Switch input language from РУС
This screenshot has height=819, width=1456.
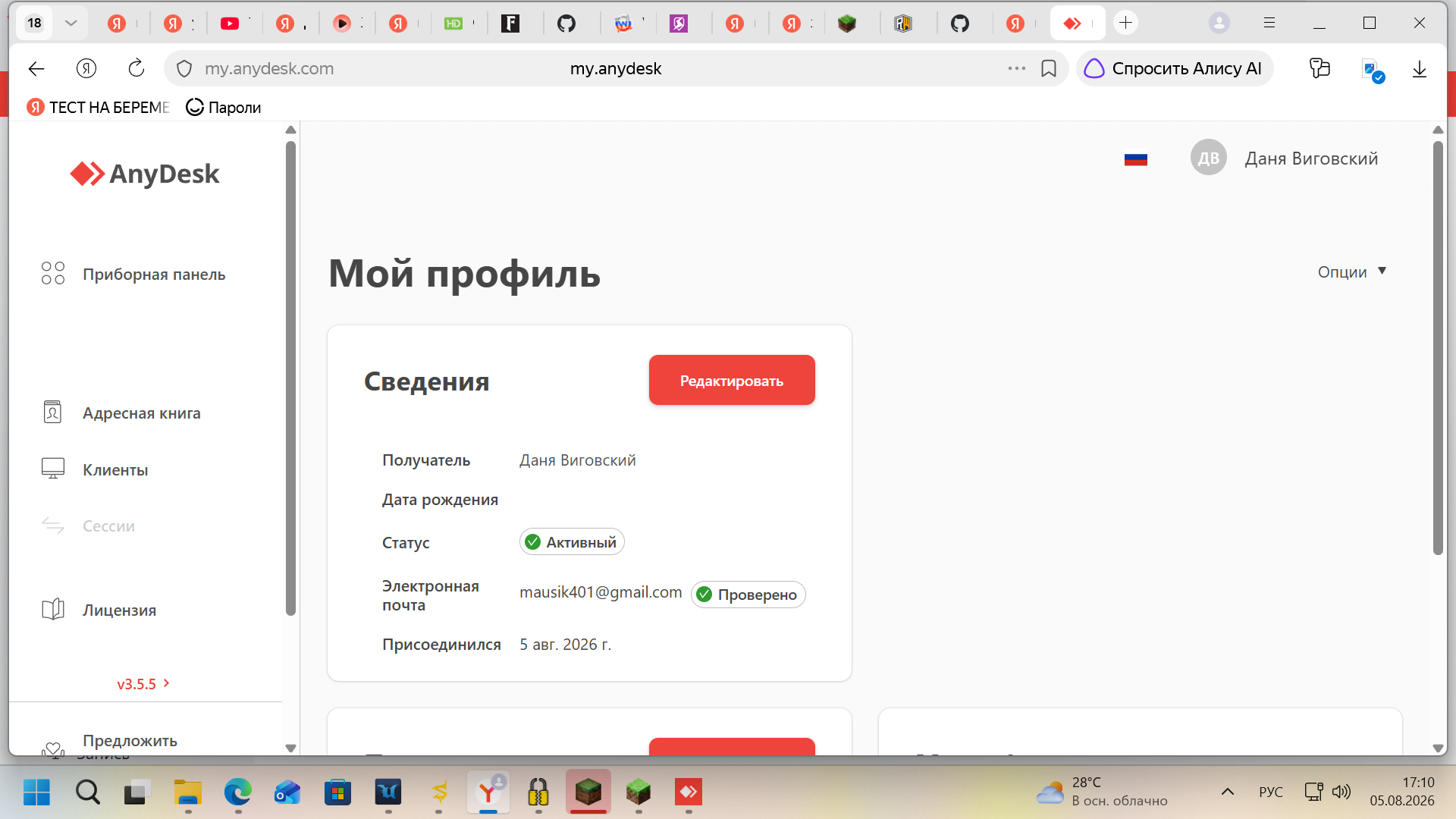[1271, 792]
